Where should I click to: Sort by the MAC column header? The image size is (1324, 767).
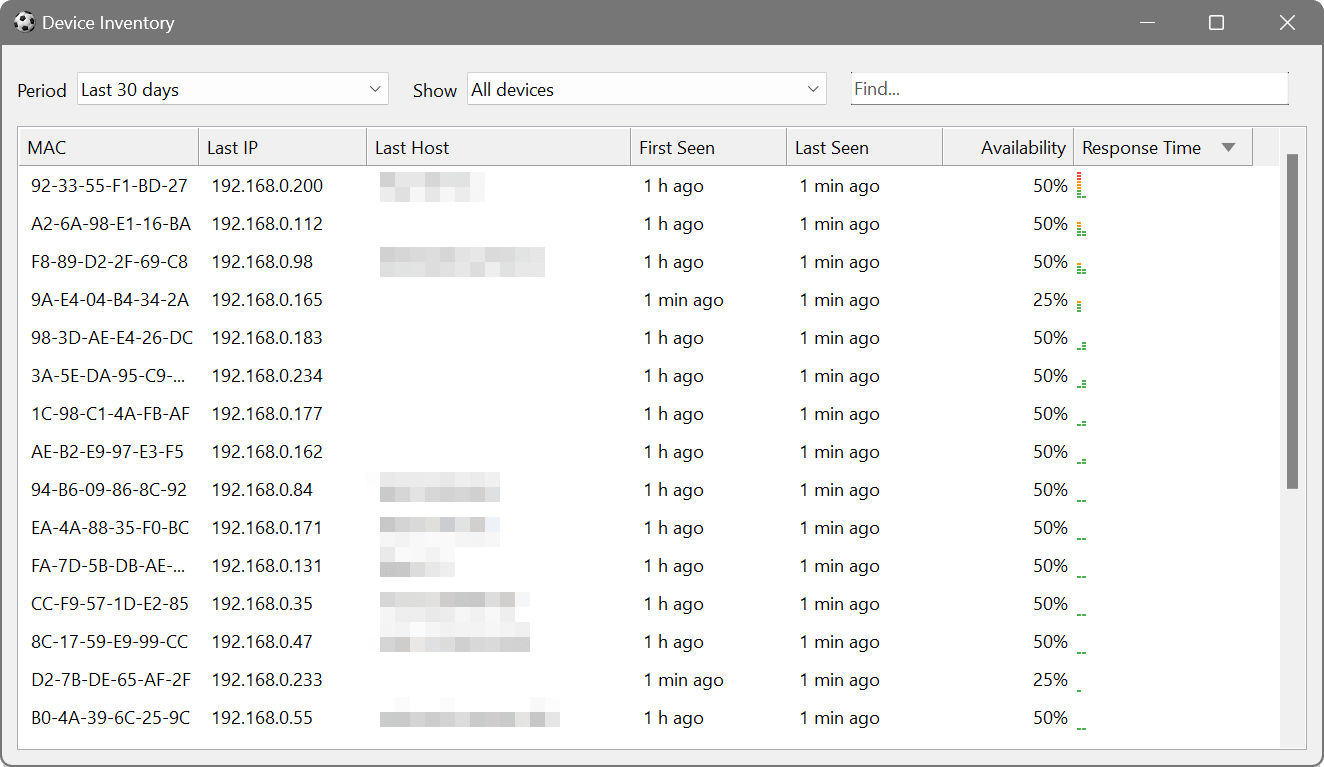point(109,147)
